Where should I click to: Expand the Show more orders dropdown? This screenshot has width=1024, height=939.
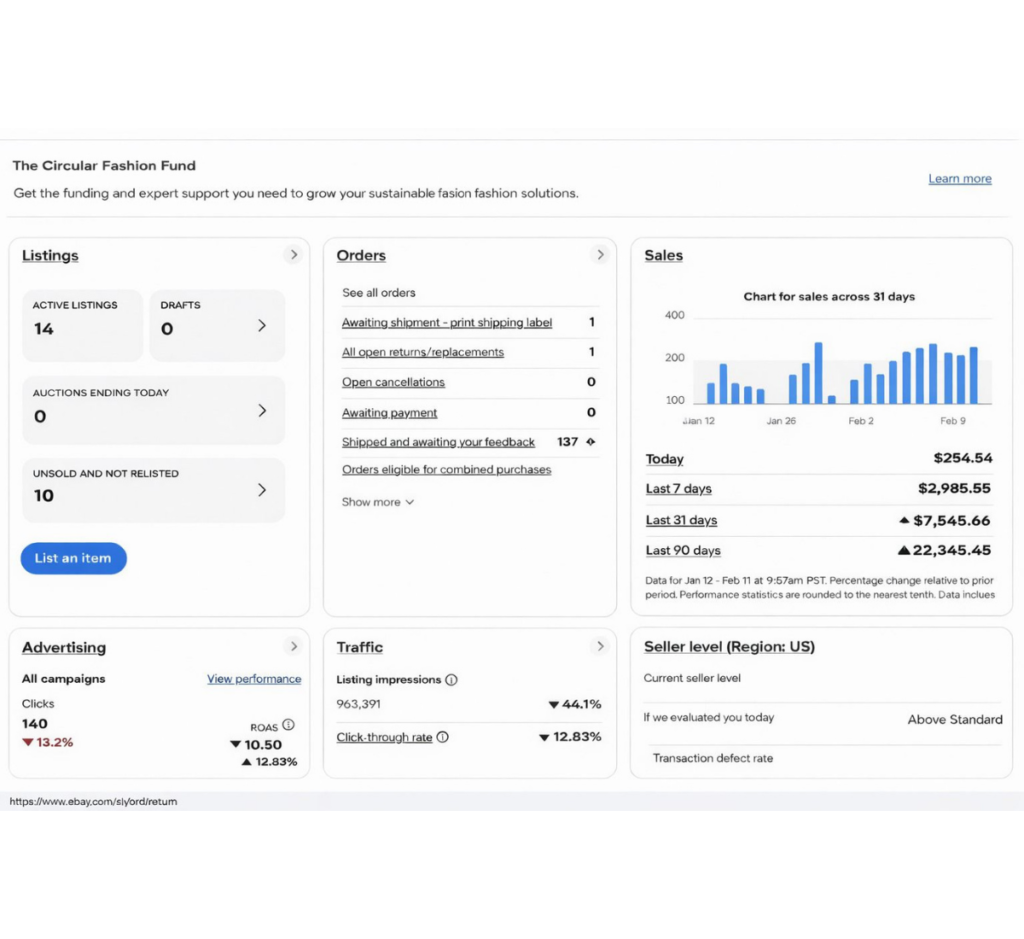(x=377, y=502)
